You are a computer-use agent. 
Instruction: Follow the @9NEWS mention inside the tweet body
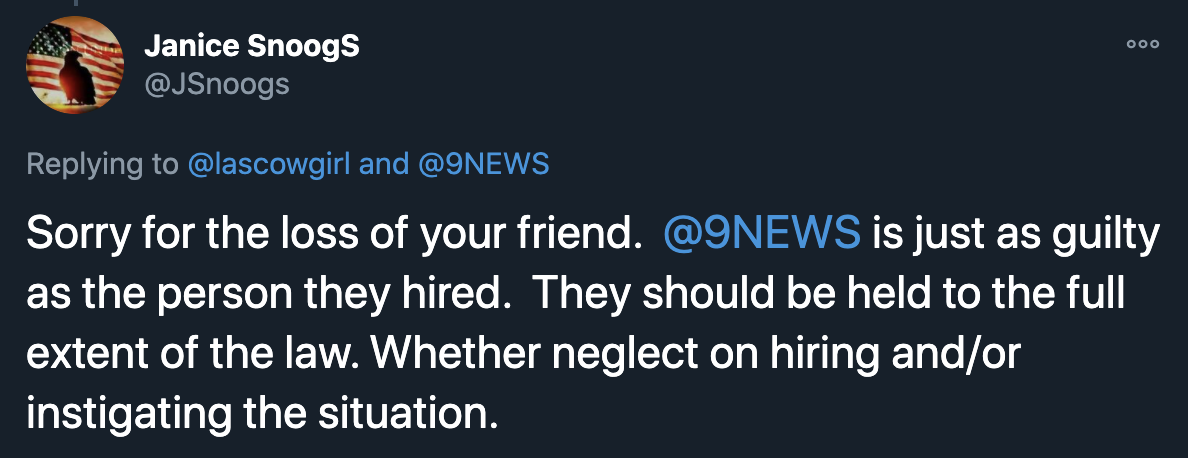761,234
